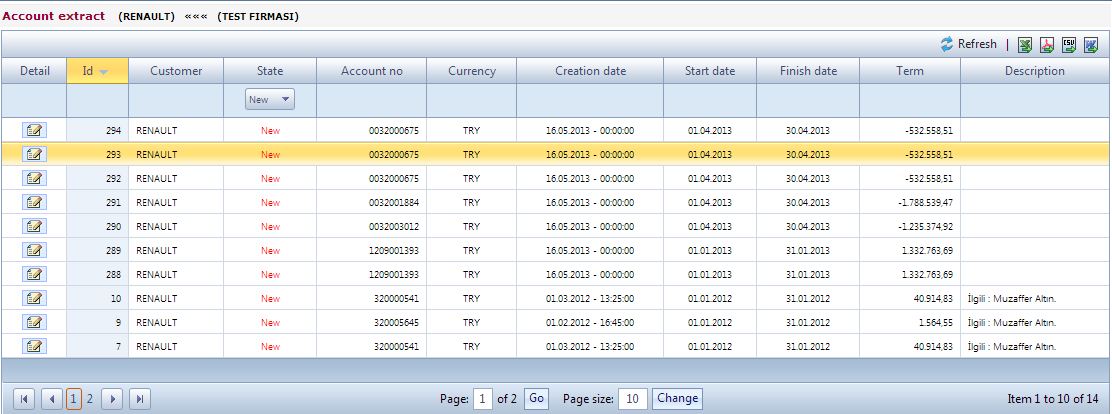
Task: Click creation date 01.02.2012 - 16:45:00
Action: pyautogui.click(x=590, y=323)
